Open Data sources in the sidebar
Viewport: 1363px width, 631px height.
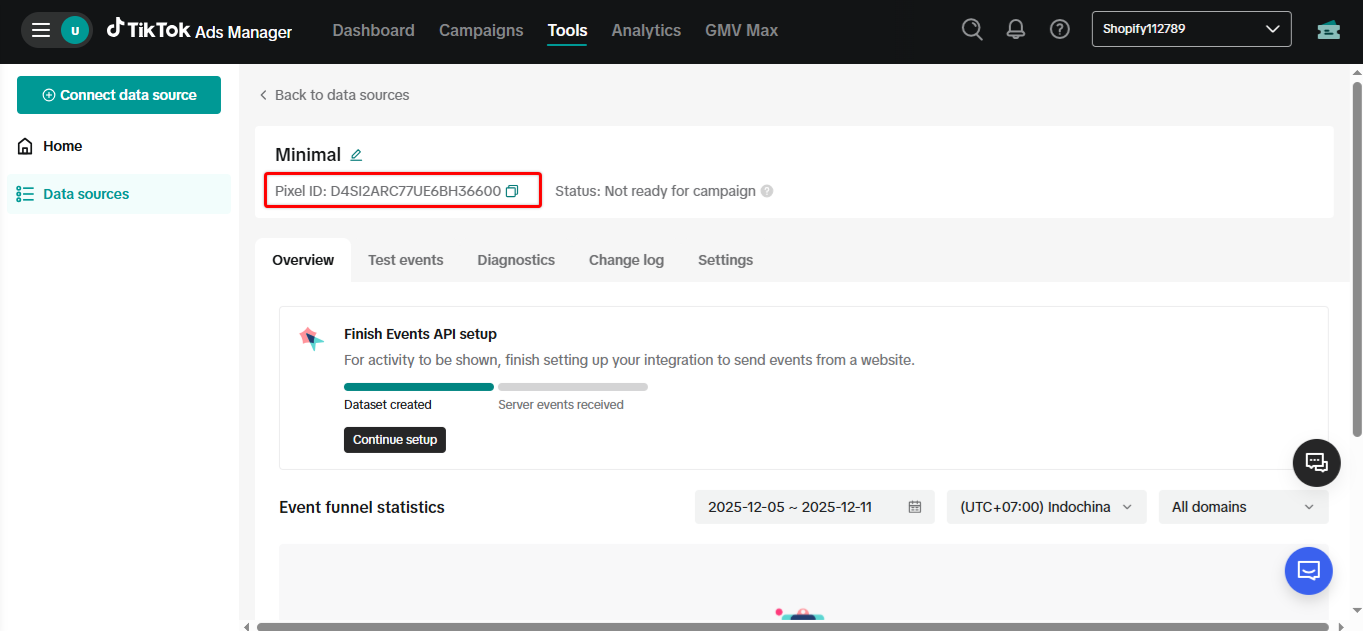(x=119, y=194)
